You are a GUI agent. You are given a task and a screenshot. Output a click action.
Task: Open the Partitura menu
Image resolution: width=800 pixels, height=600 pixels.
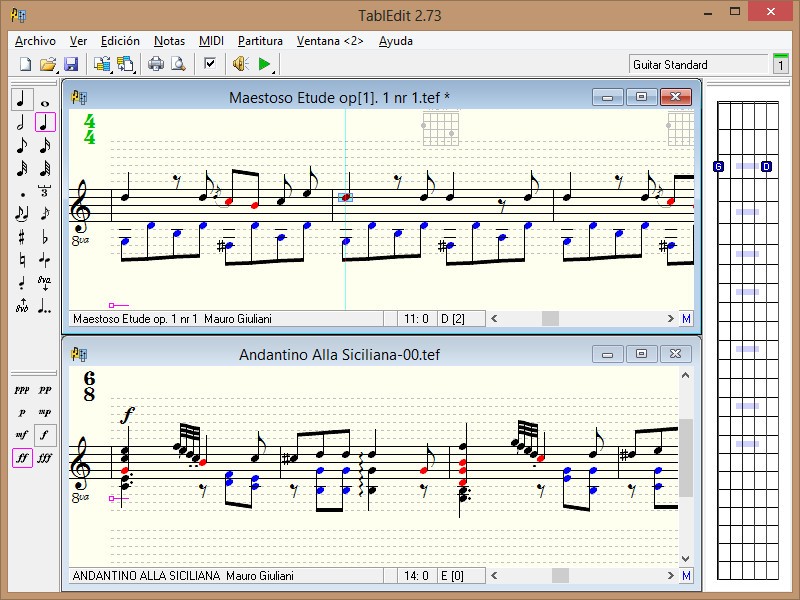click(260, 41)
